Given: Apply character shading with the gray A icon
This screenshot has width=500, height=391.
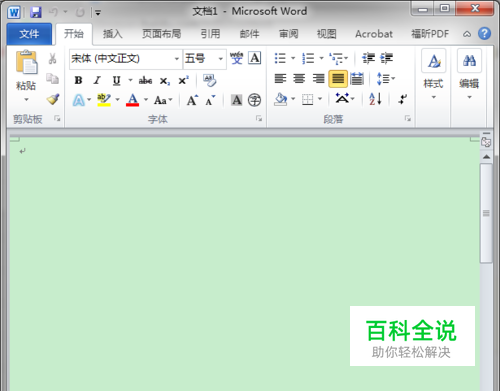Looking at the screenshot, I should point(237,100).
